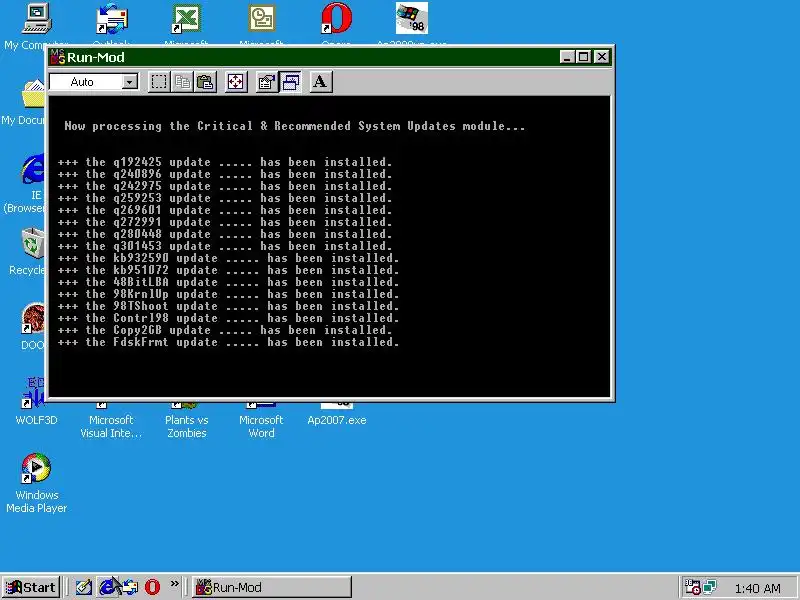Launch Opera from the quick launch bar
The height and width of the screenshot is (600, 800).
pos(152,587)
